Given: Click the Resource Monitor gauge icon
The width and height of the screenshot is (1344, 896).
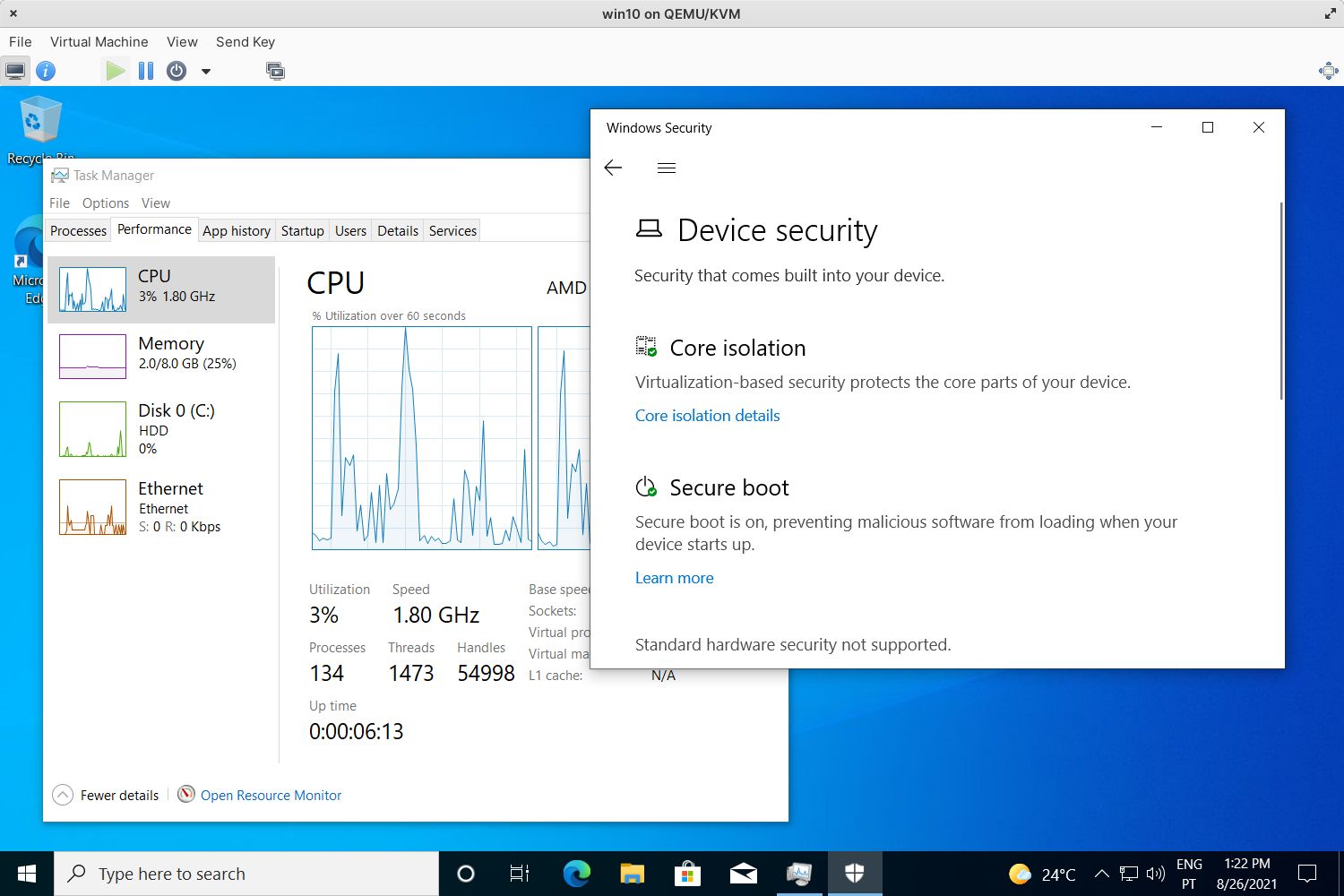Looking at the screenshot, I should [186, 795].
